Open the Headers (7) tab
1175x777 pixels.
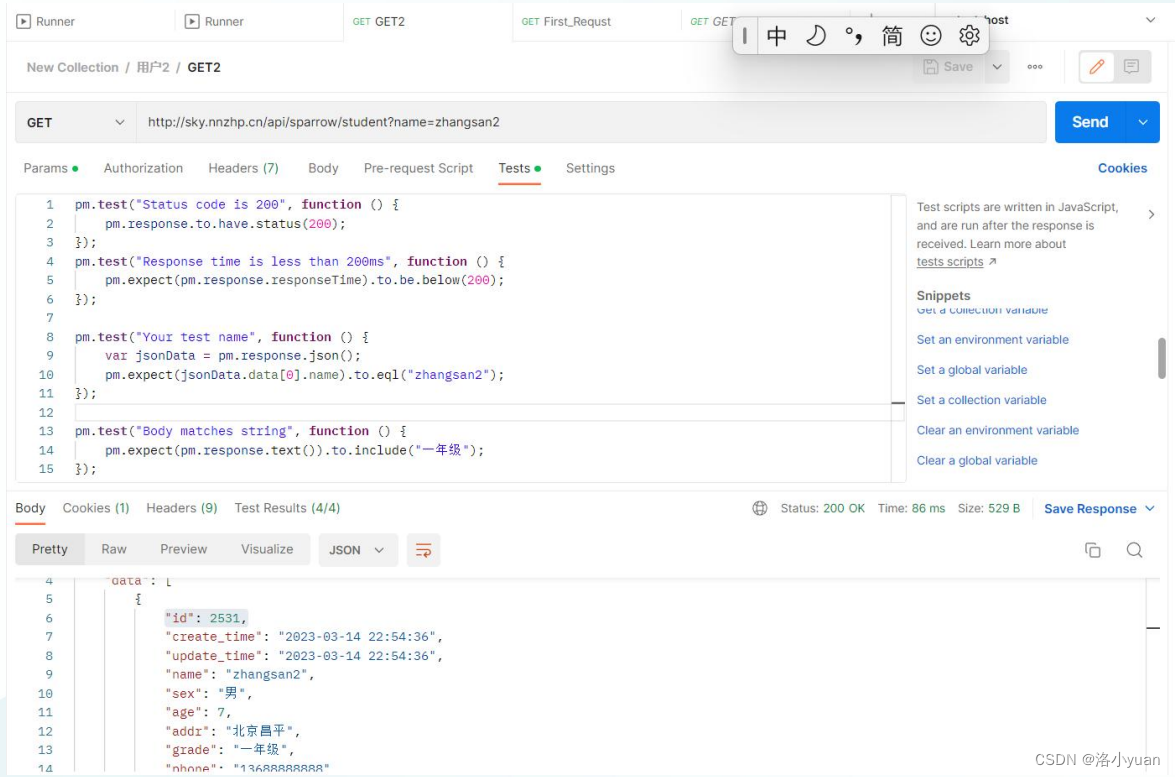pyautogui.click(x=244, y=169)
